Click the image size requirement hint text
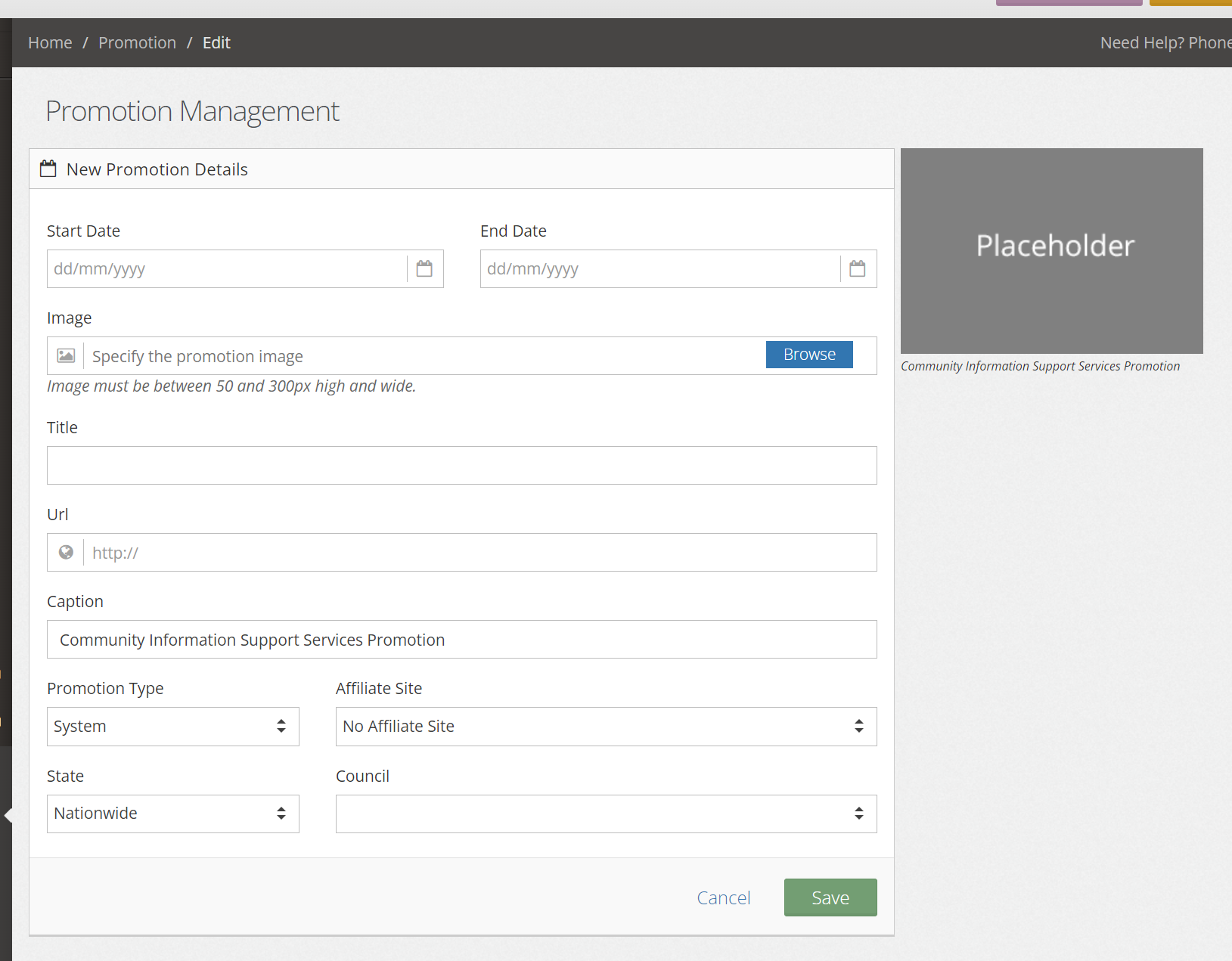Viewport: 1232px width, 961px height. [231, 386]
